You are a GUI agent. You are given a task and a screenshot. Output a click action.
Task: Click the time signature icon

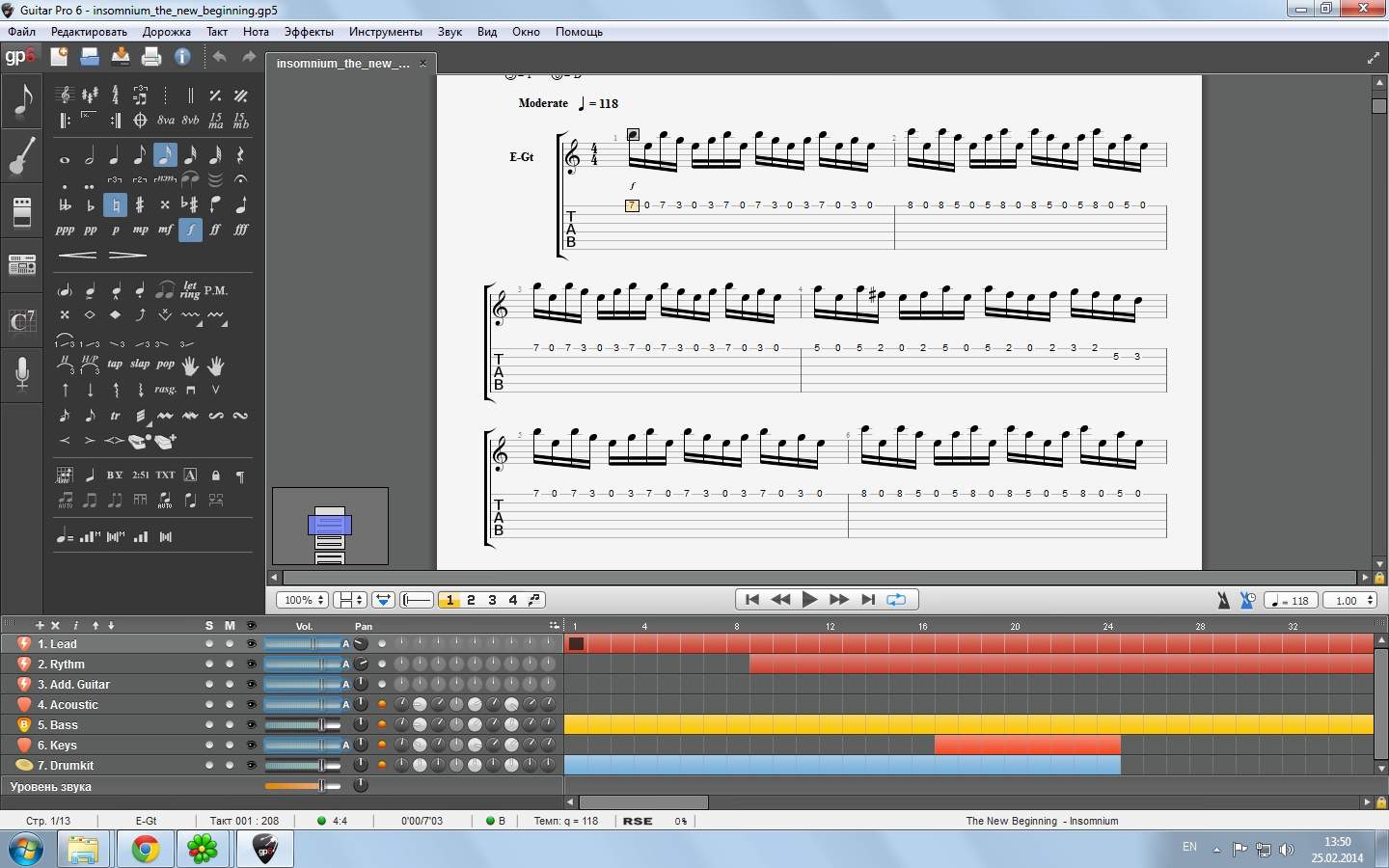coord(115,95)
